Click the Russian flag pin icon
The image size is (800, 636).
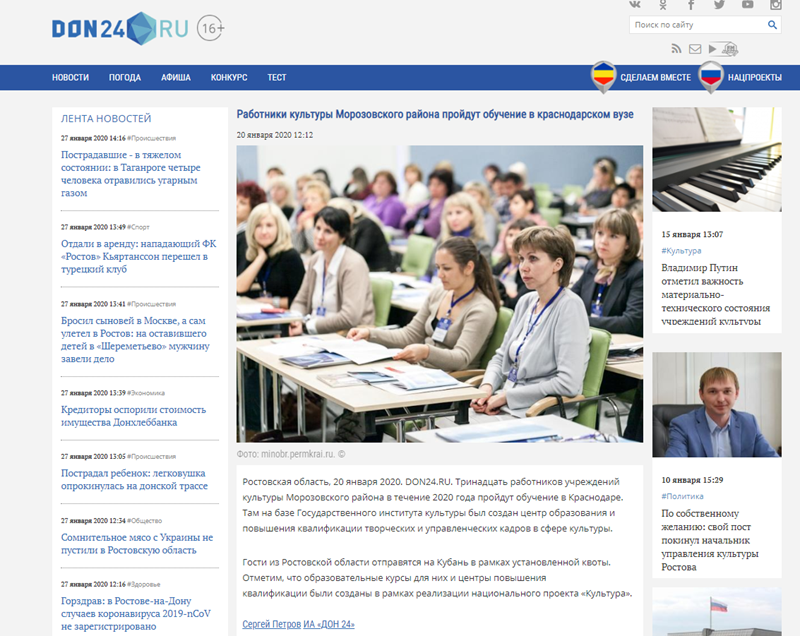(x=710, y=77)
